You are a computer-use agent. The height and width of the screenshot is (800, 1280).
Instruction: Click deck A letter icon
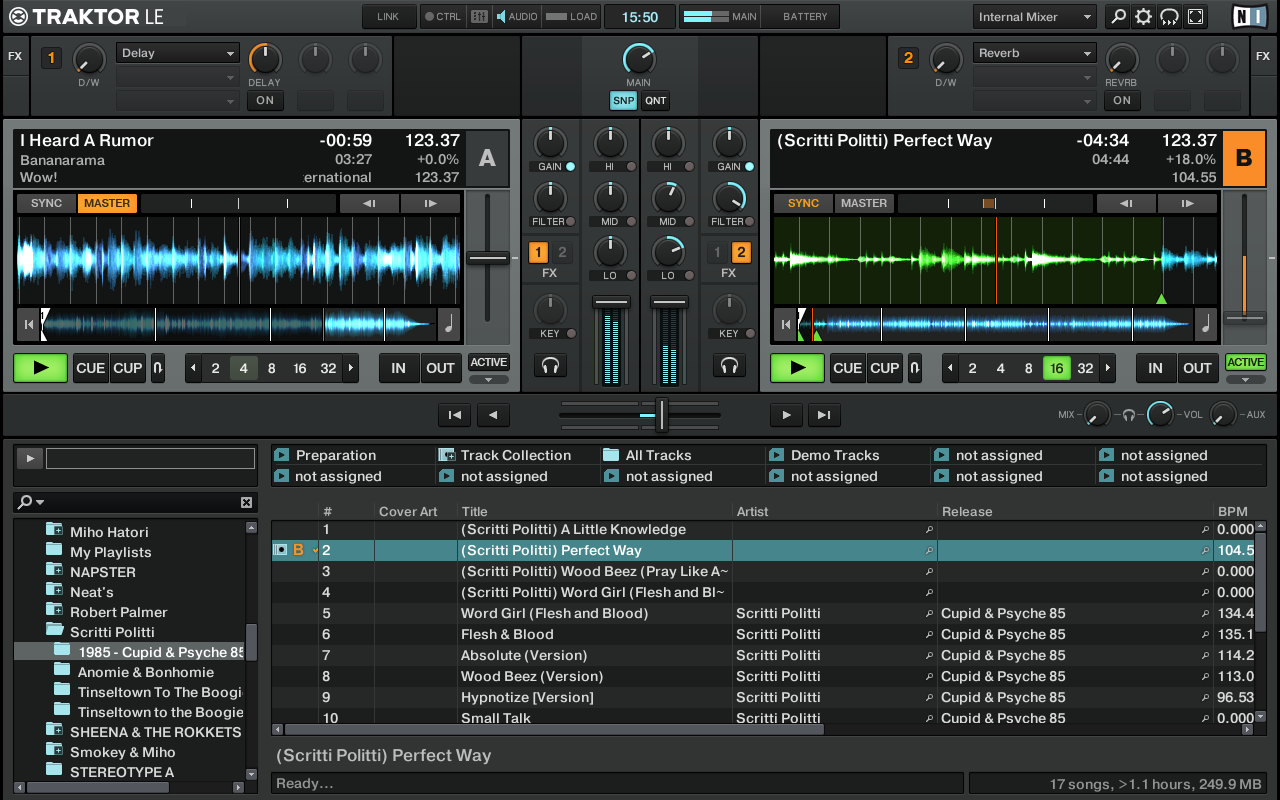coord(487,158)
